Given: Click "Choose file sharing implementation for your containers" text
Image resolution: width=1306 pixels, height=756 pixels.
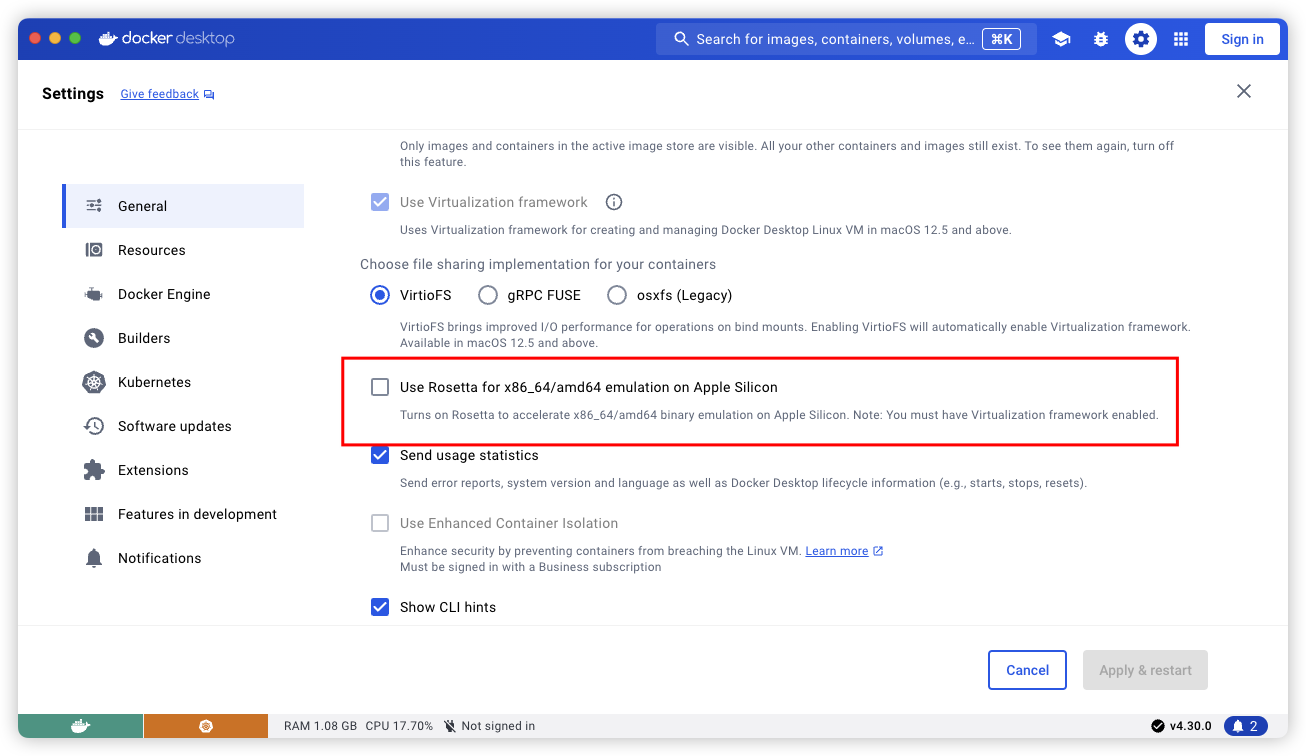Looking at the screenshot, I should point(538,264).
